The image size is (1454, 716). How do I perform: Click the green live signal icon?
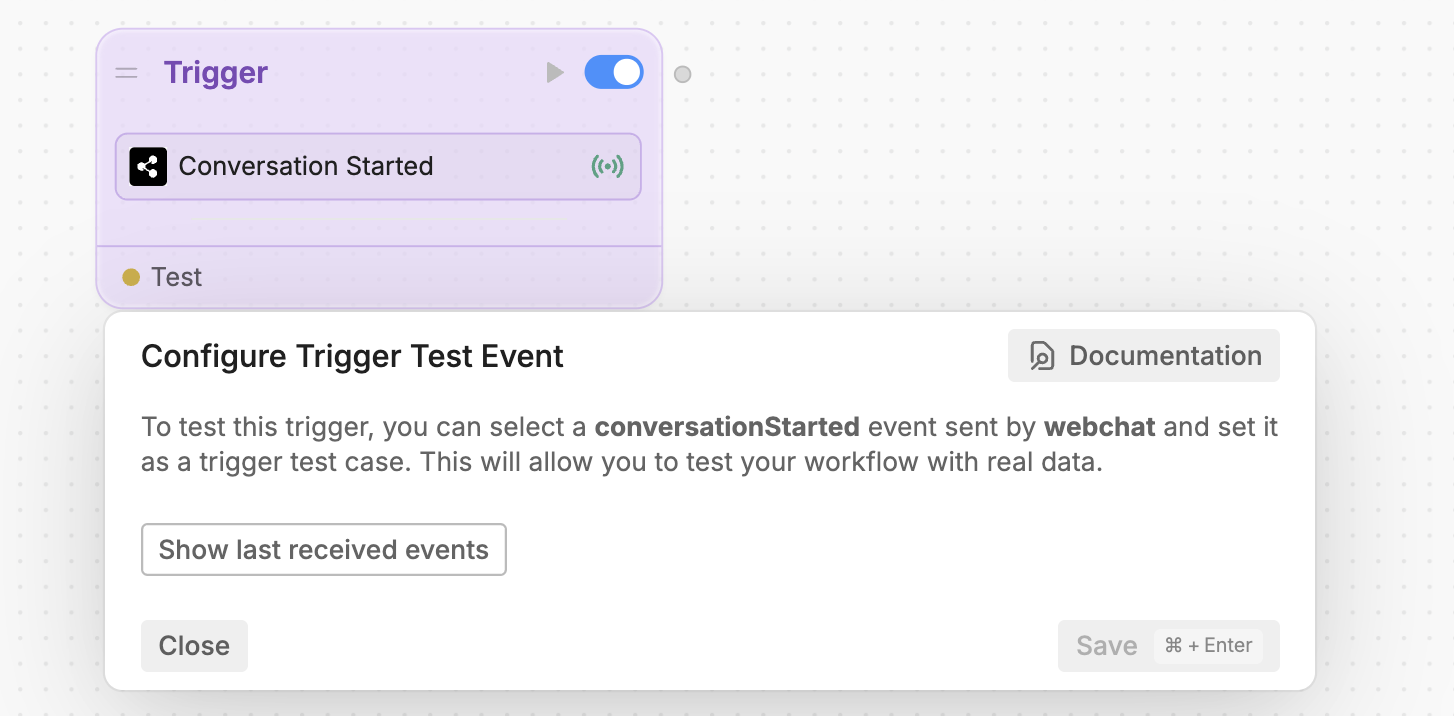607,166
